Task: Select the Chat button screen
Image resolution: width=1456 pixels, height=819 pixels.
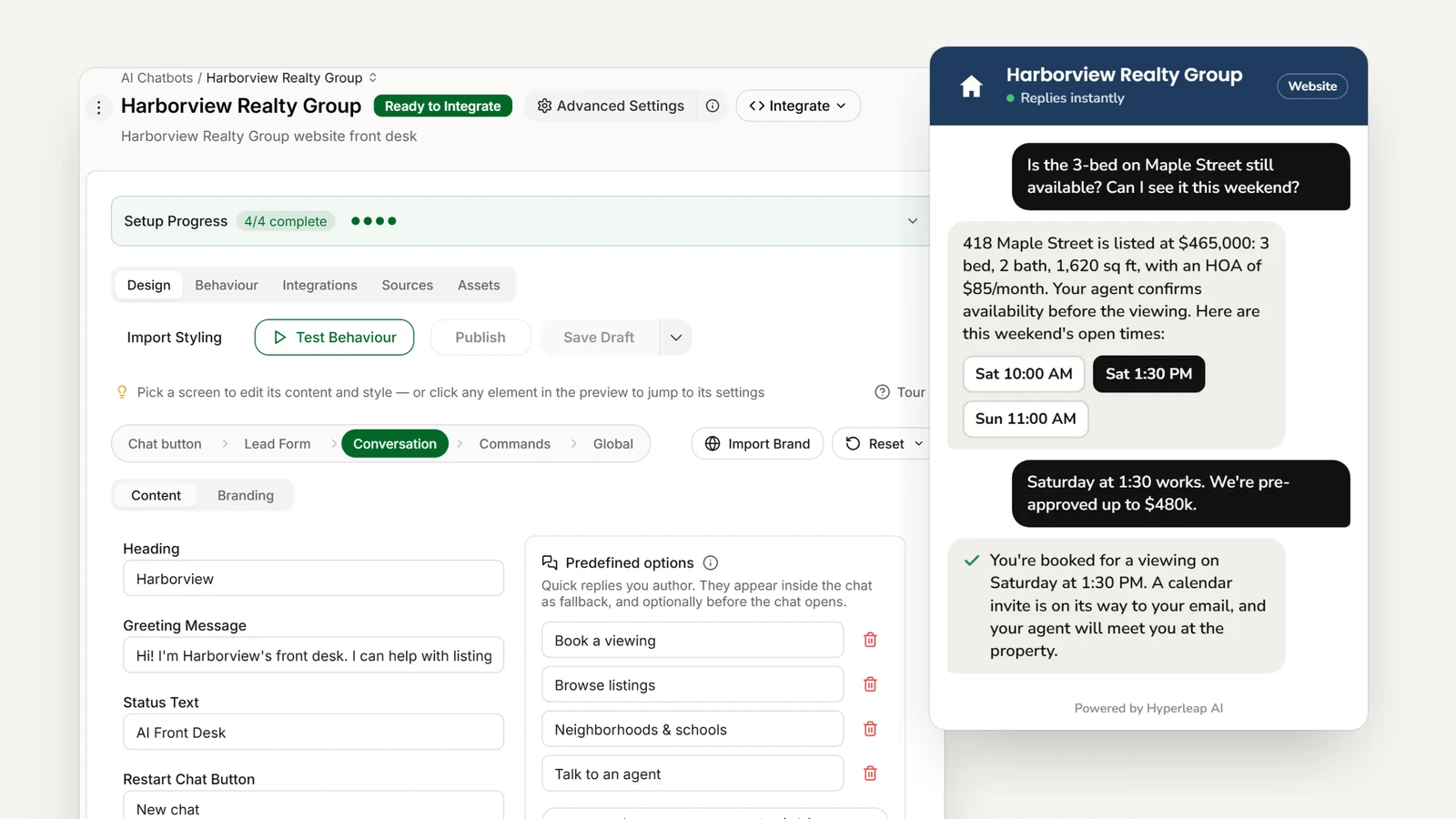Action: (165, 444)
